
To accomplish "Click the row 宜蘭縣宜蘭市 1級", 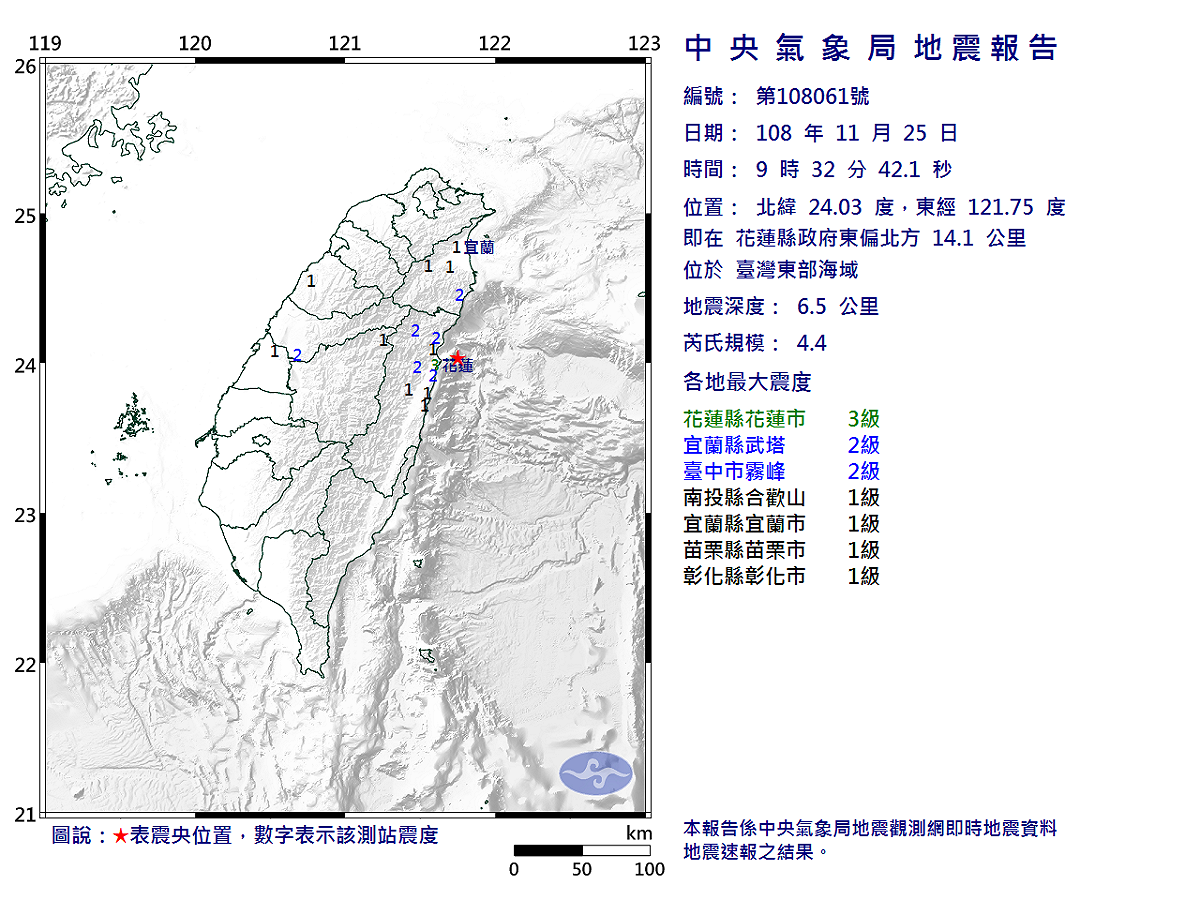I will tap(782, 523).
